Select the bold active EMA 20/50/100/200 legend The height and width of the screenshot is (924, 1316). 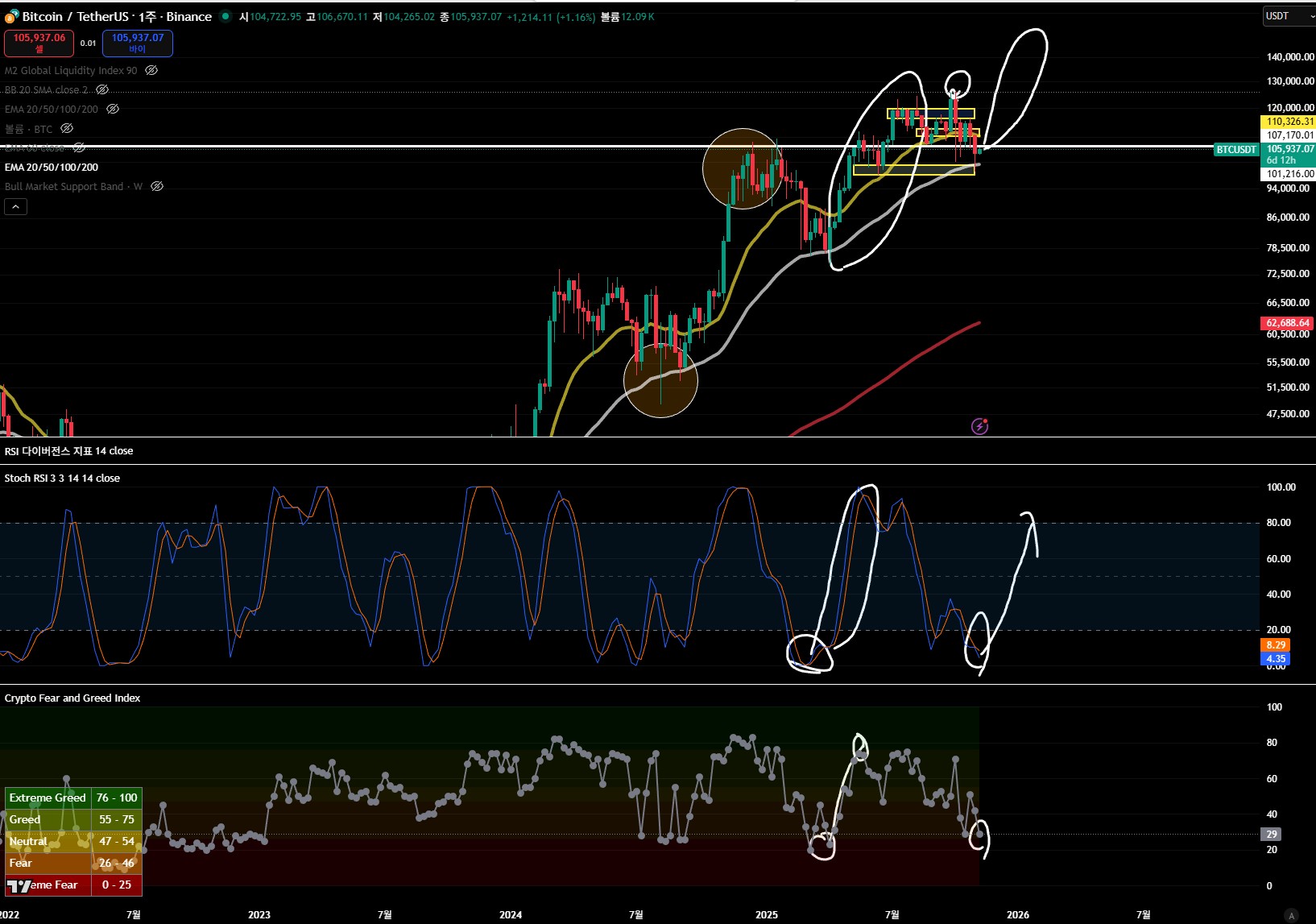click(52, 167)
